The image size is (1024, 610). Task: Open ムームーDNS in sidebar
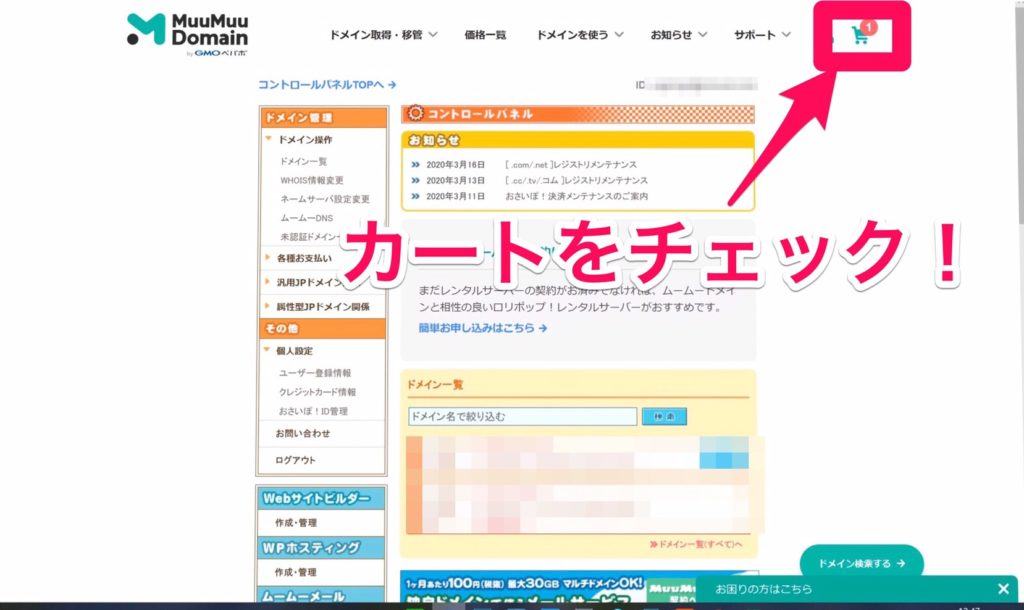click(x=306, y=218)
